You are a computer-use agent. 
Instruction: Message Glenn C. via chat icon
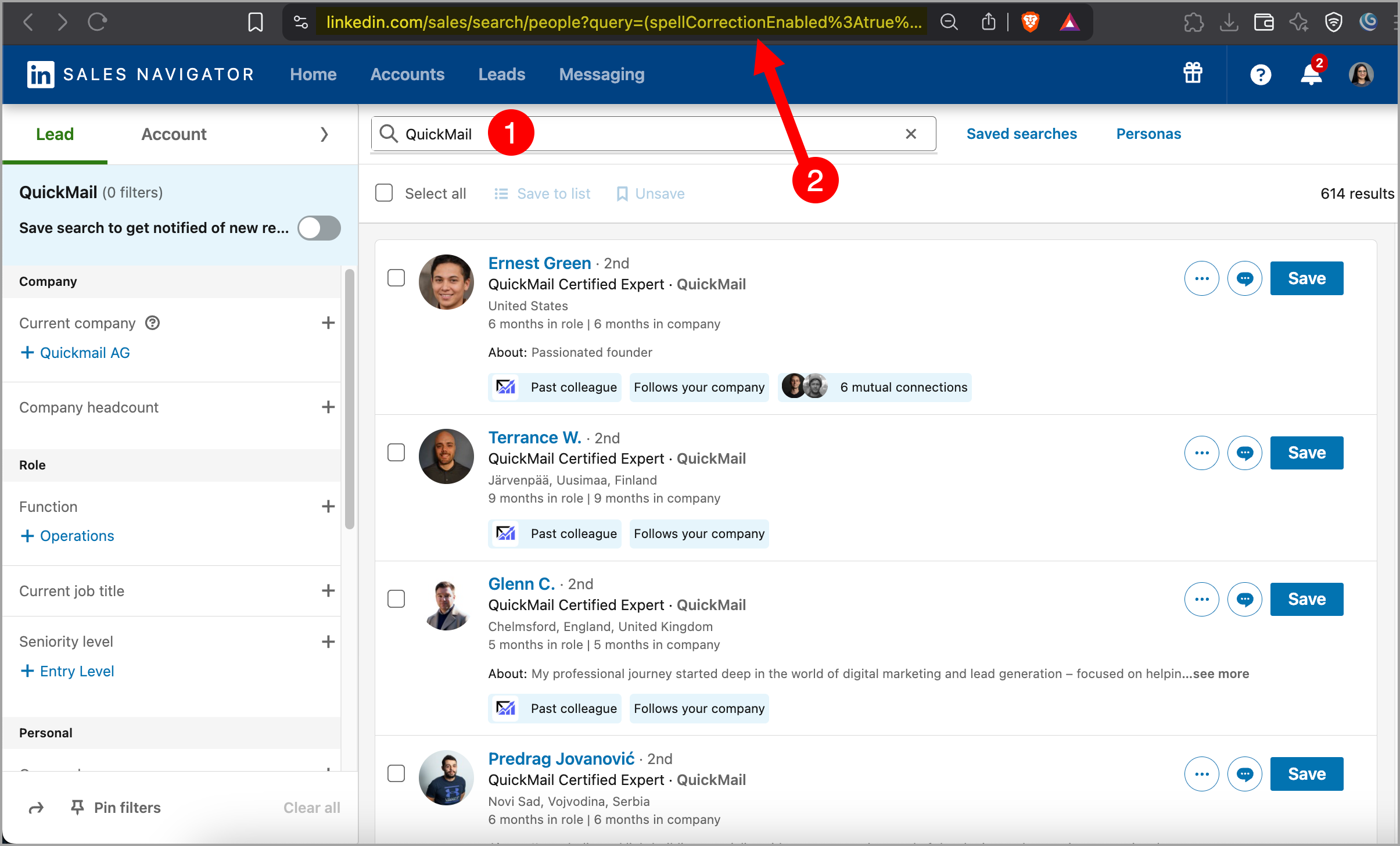(x=1244, y=599)
